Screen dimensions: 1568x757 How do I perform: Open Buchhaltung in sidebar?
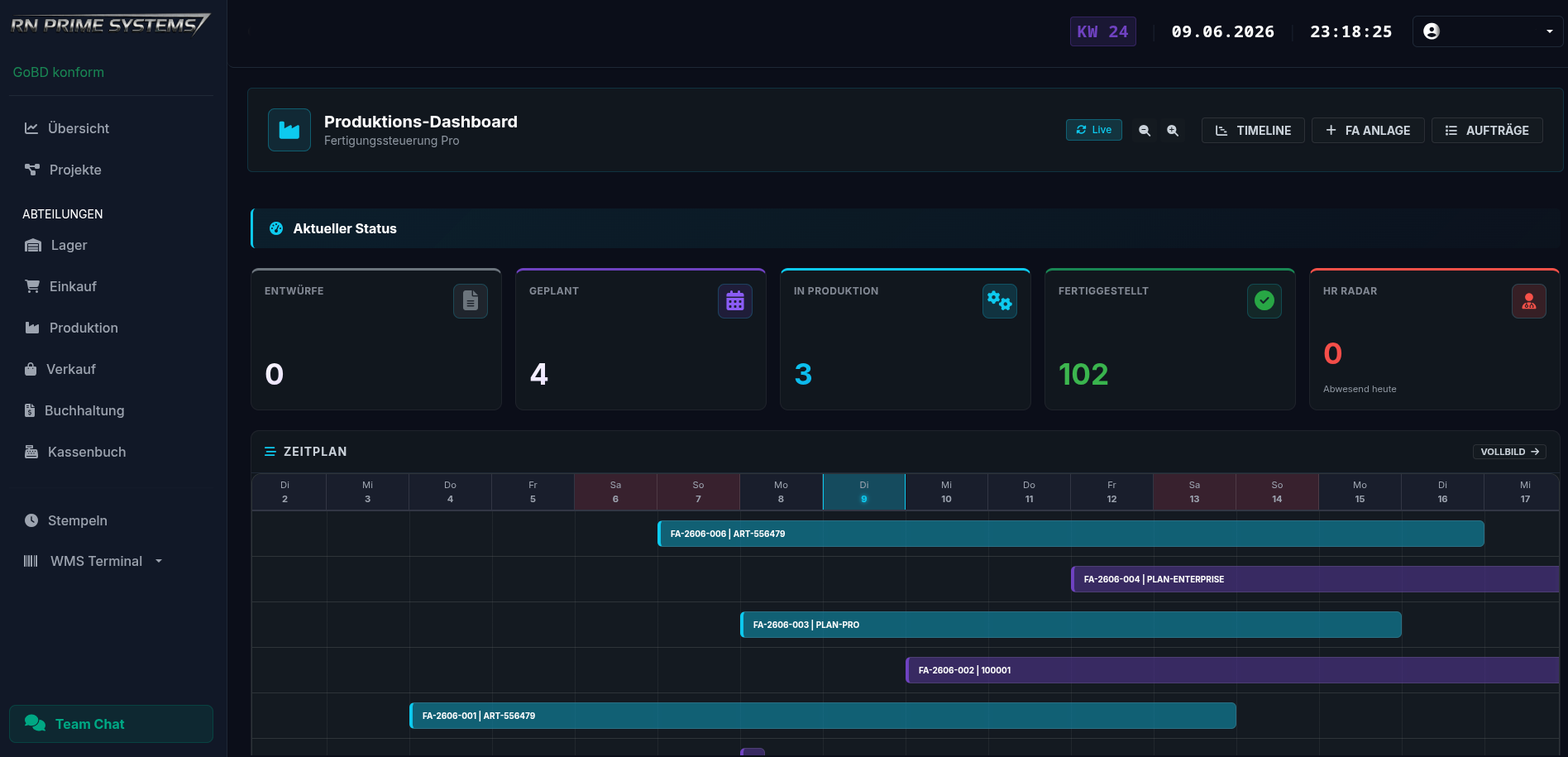click(x=111, y=410)
